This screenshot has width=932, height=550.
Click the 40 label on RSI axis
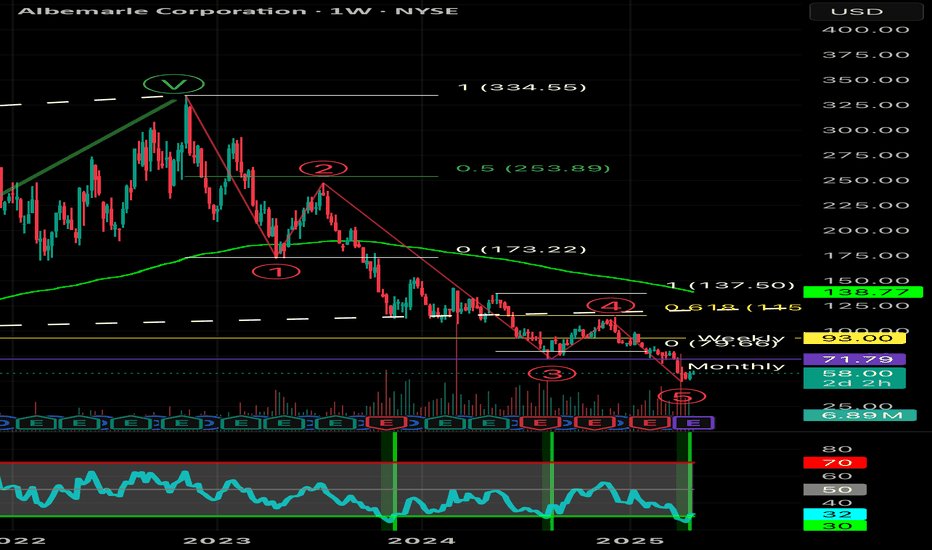click(x=837, y=503)
